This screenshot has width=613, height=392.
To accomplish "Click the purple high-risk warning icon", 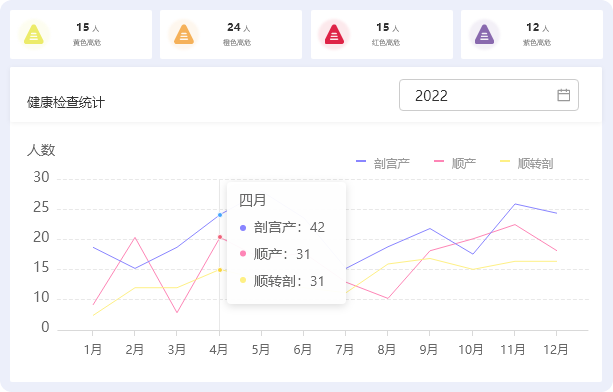I will (484, 34).
